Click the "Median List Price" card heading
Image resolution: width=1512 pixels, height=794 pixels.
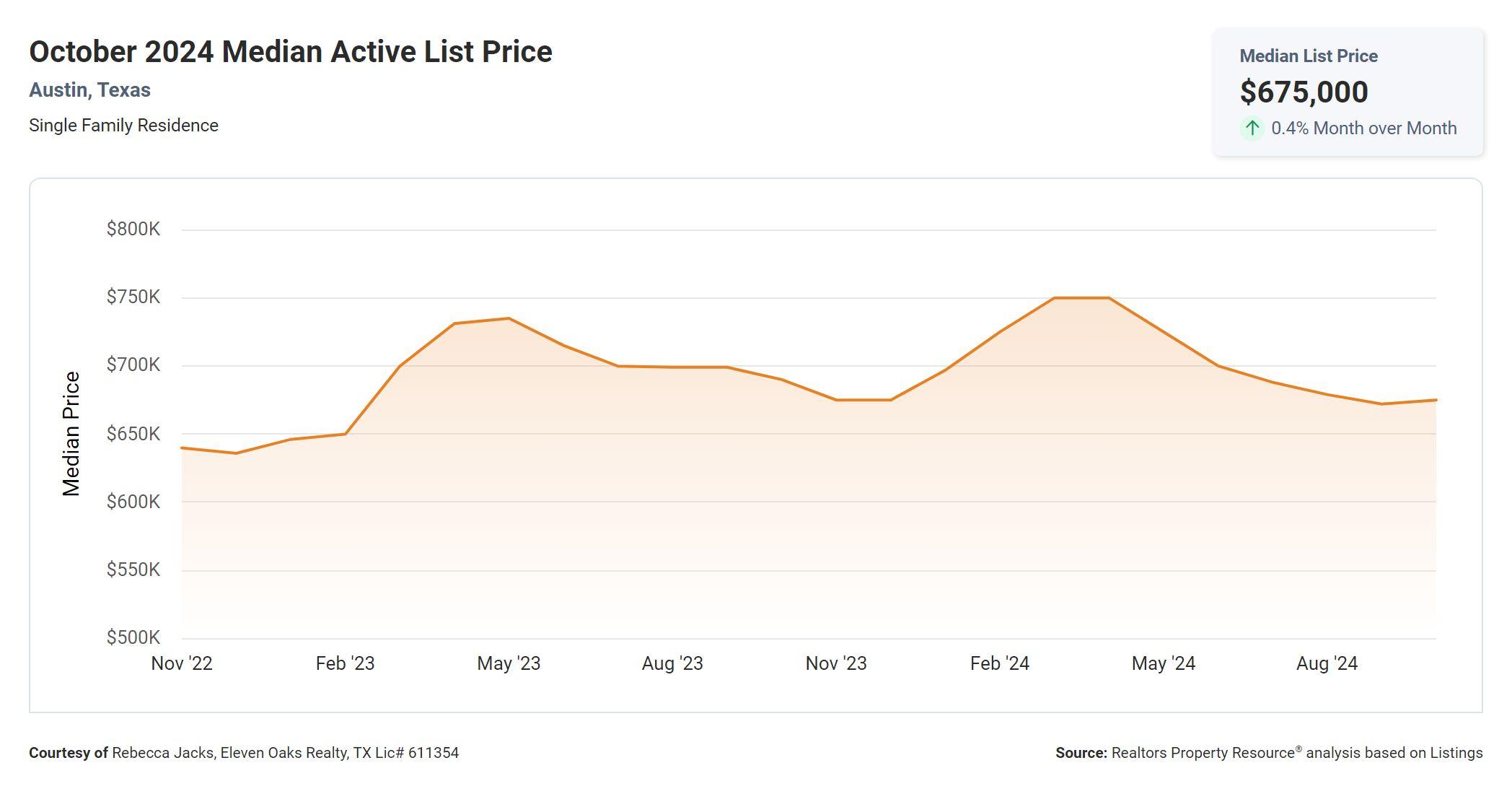tap(1308, 56)
